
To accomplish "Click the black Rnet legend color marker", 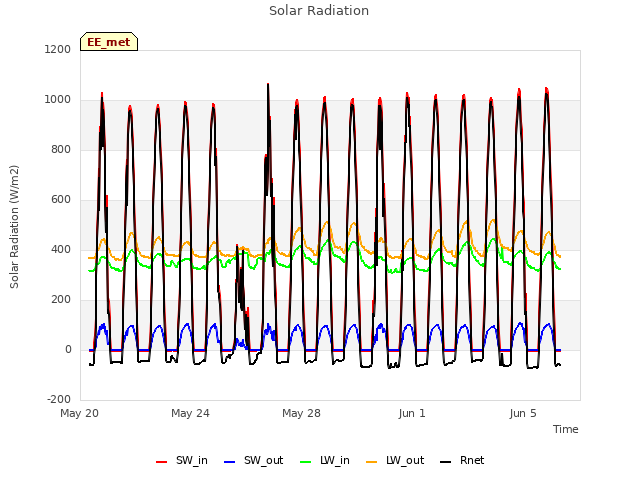I will pos(446,462).
